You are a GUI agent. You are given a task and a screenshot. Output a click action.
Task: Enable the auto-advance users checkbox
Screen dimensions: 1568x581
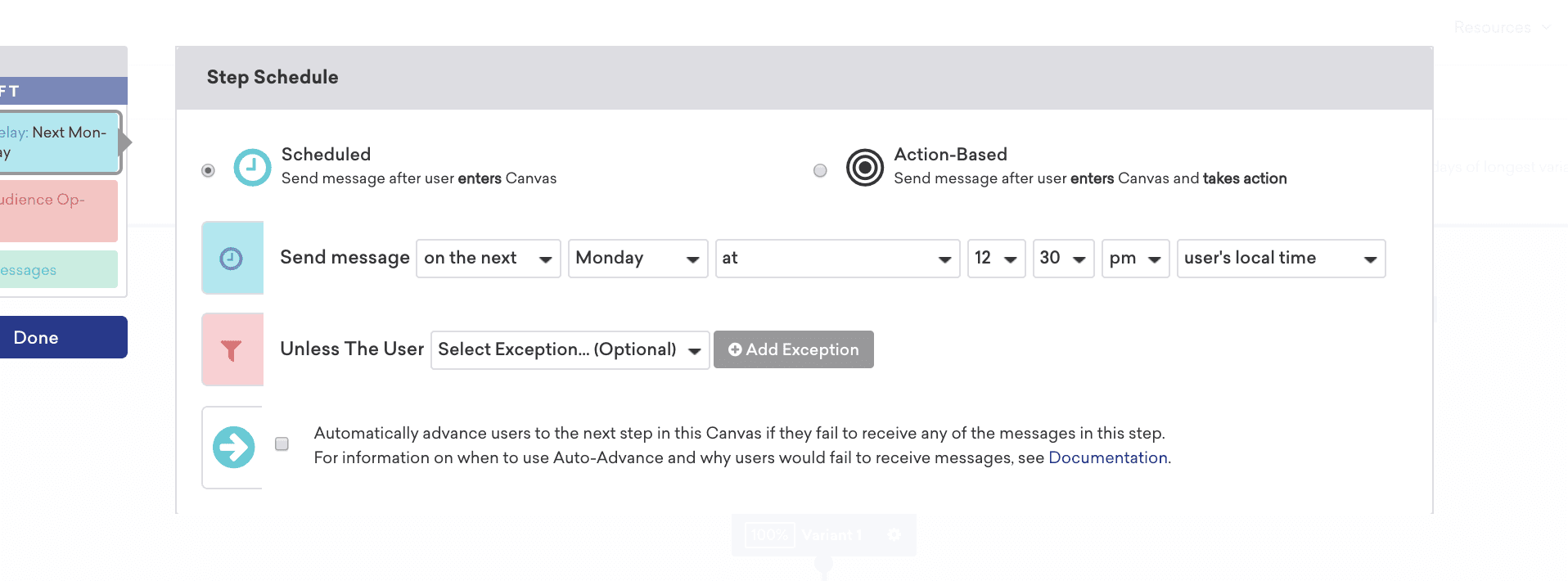coord(282,444)
